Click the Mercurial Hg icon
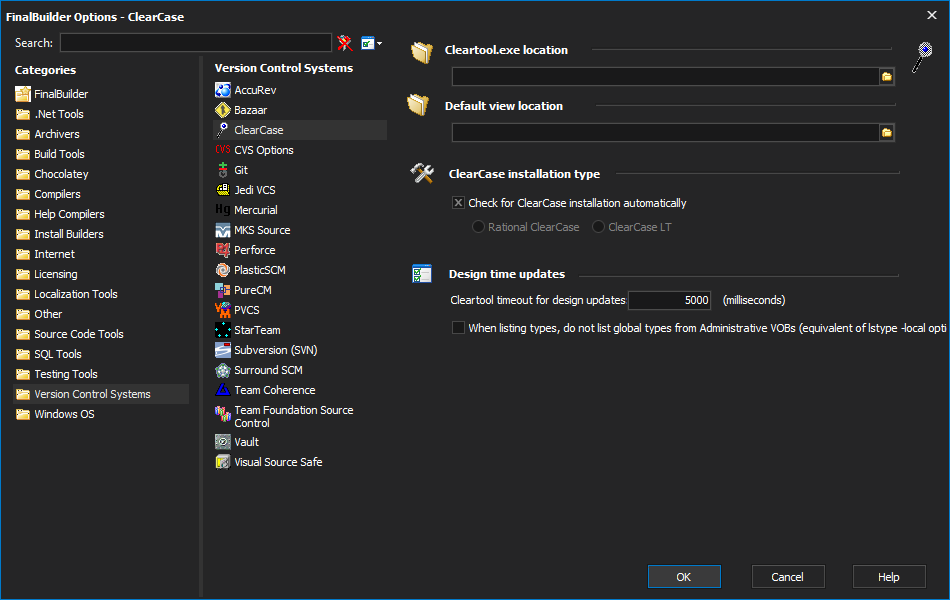 223,210
